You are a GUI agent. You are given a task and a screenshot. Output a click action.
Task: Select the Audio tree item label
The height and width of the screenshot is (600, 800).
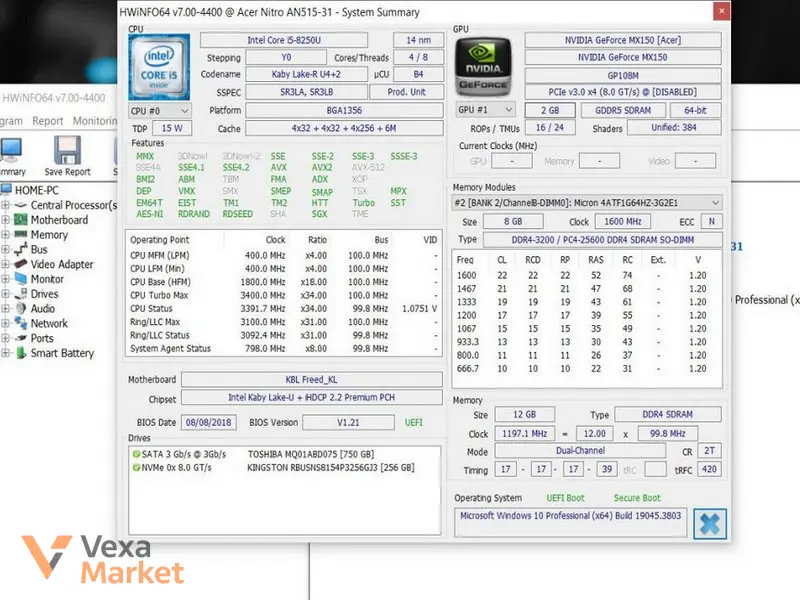pos(43,308)
